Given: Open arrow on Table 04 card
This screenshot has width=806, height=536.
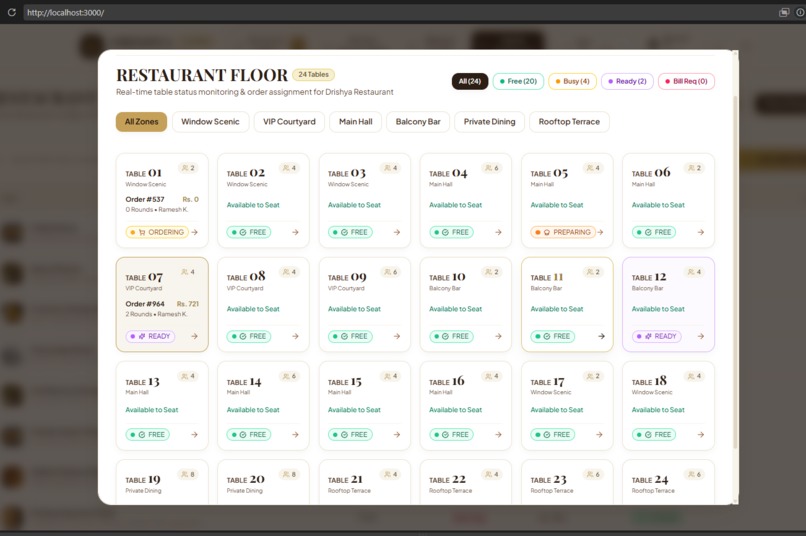Looking at the screenshot, I should tap(498, 232).
